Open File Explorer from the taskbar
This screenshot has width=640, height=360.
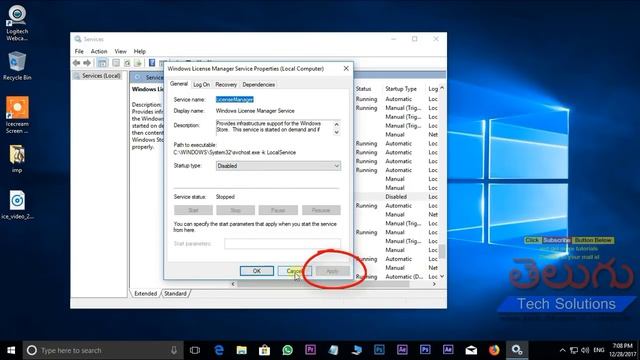pos(242,350)
